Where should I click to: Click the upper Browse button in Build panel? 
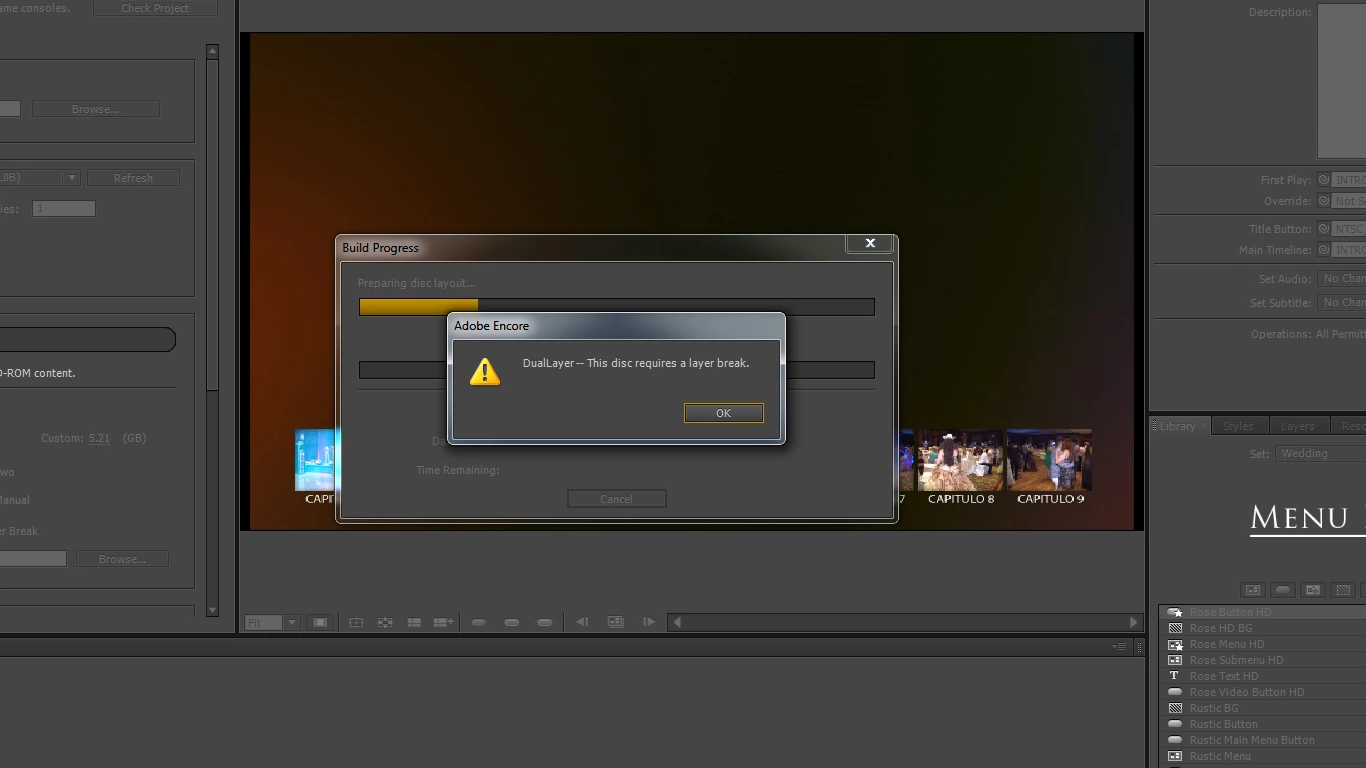tap(95, 109)
